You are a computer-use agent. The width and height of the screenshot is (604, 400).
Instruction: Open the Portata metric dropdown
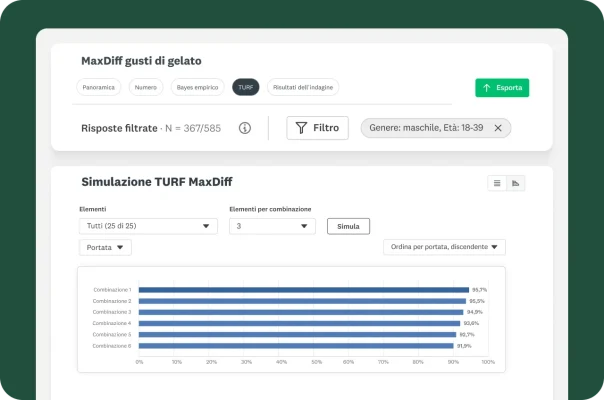pyautogui.click(x=105, y=247)
